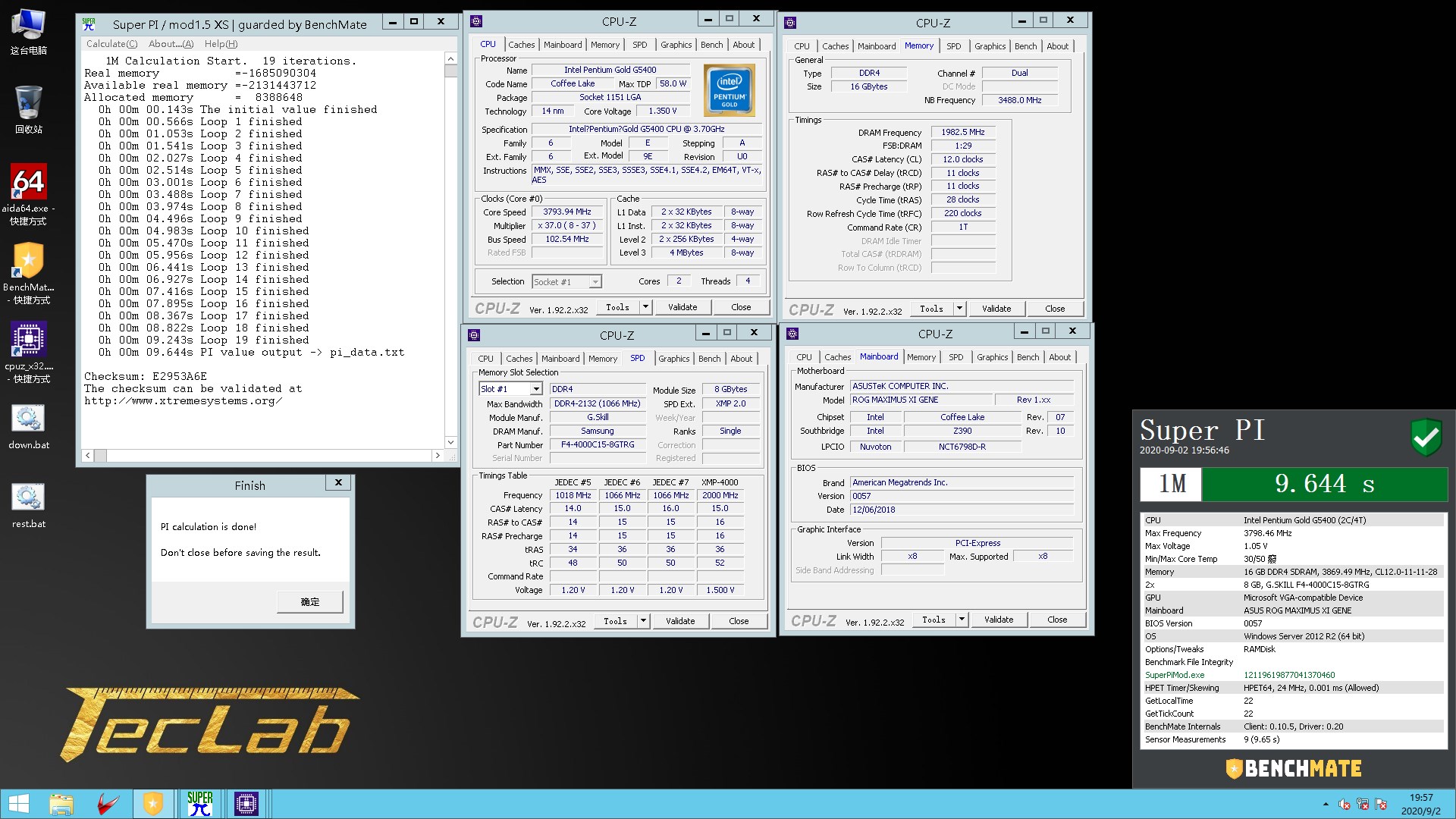Click the CPU-Z title icon in the Mainboard tab window

792,334
